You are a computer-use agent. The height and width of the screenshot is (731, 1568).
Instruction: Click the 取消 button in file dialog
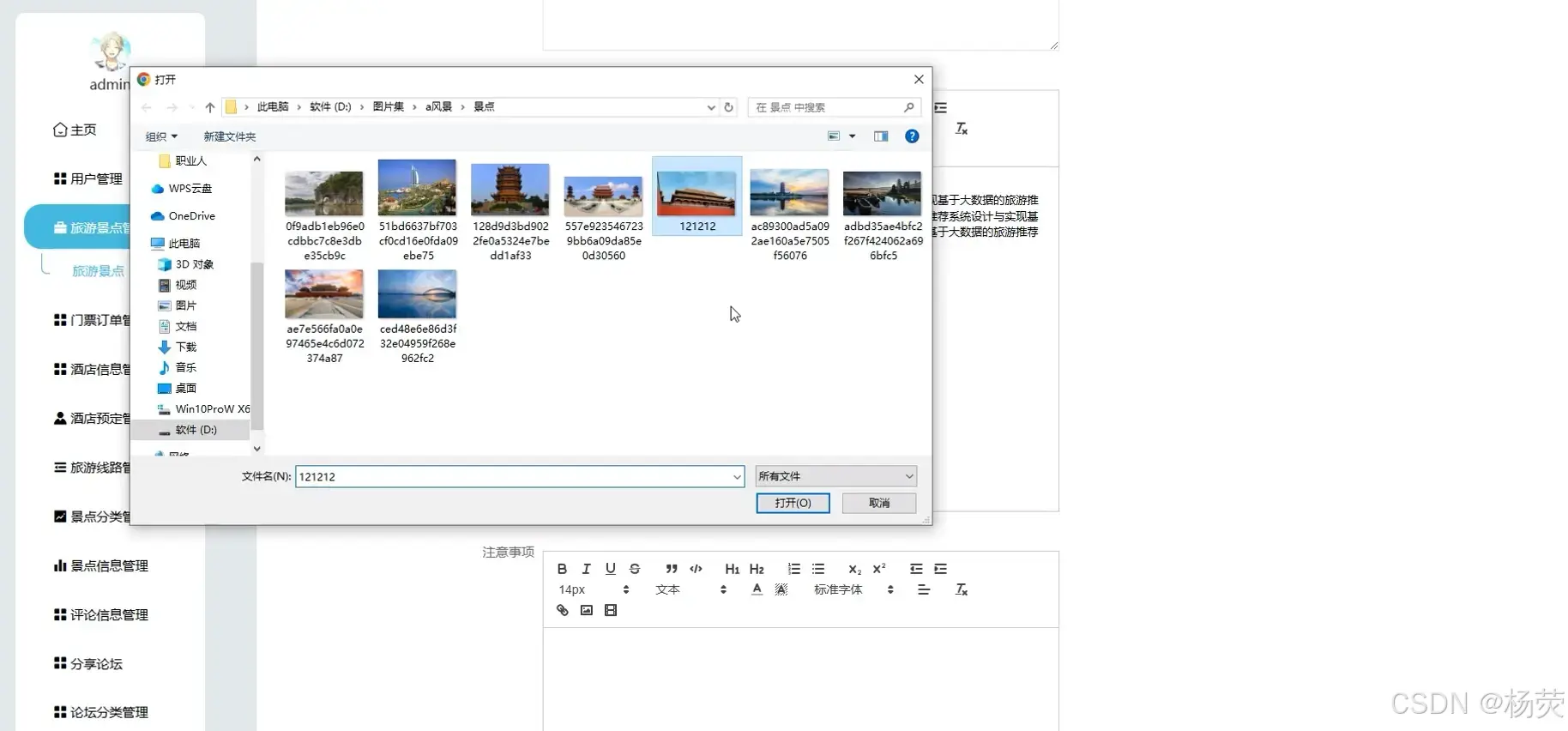(x=879, y=503)
